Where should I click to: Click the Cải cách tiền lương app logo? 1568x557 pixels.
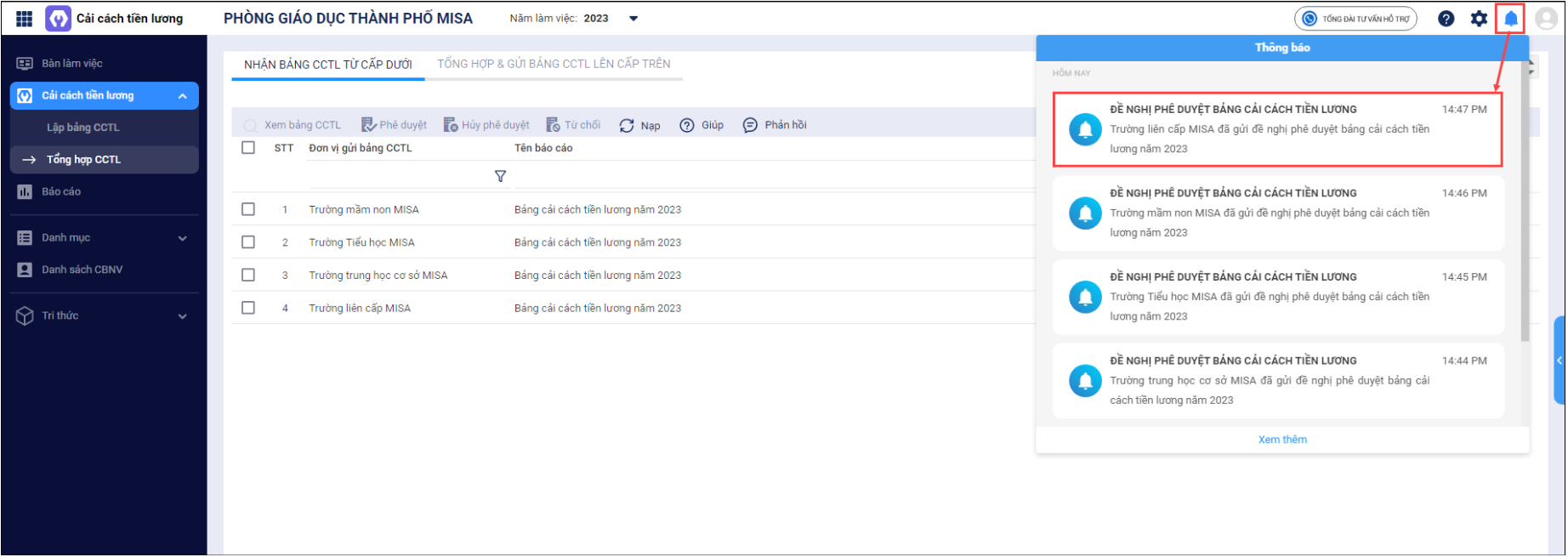(58, 19)
